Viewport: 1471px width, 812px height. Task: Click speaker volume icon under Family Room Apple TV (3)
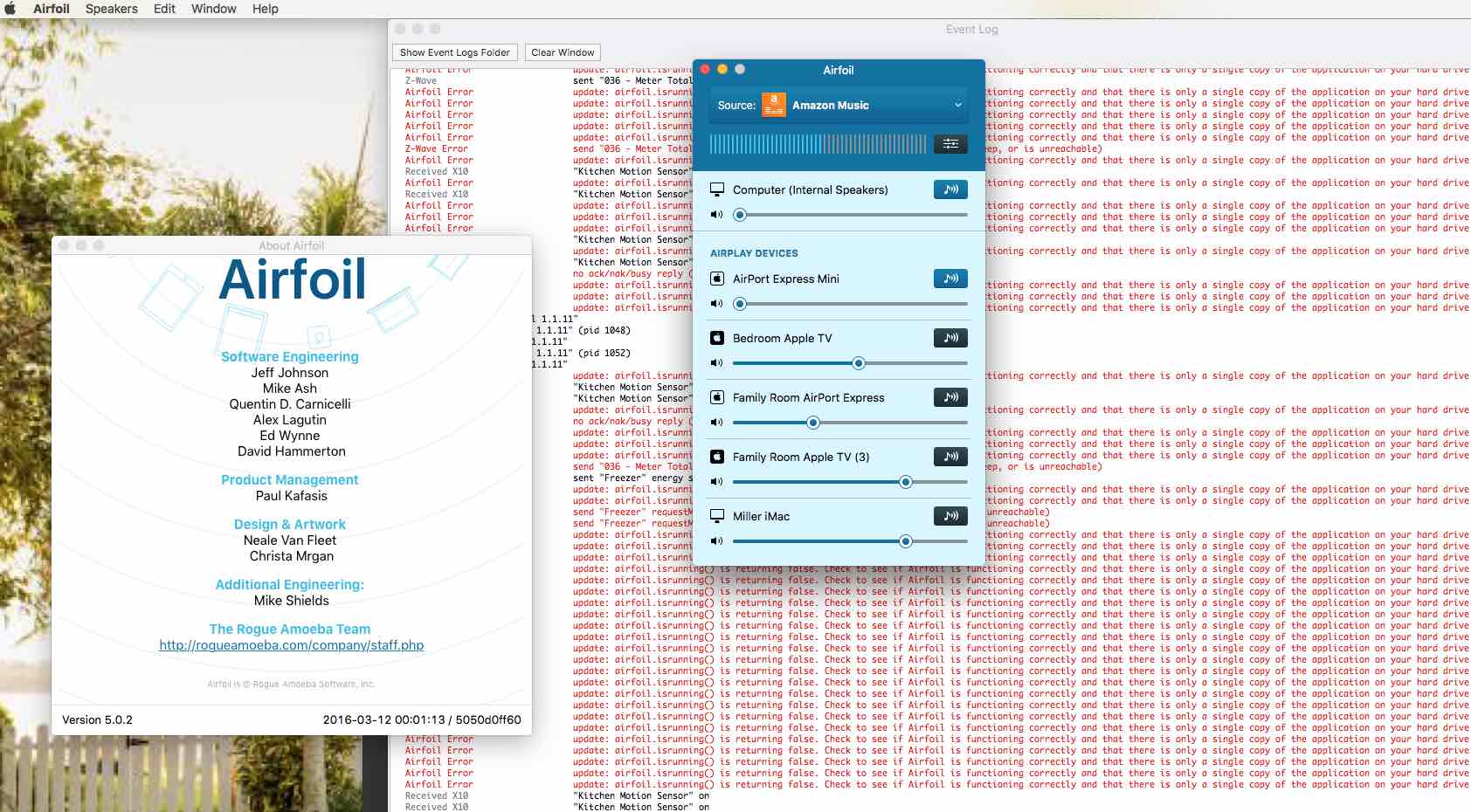pyautogui.click(x=716, y=482)
